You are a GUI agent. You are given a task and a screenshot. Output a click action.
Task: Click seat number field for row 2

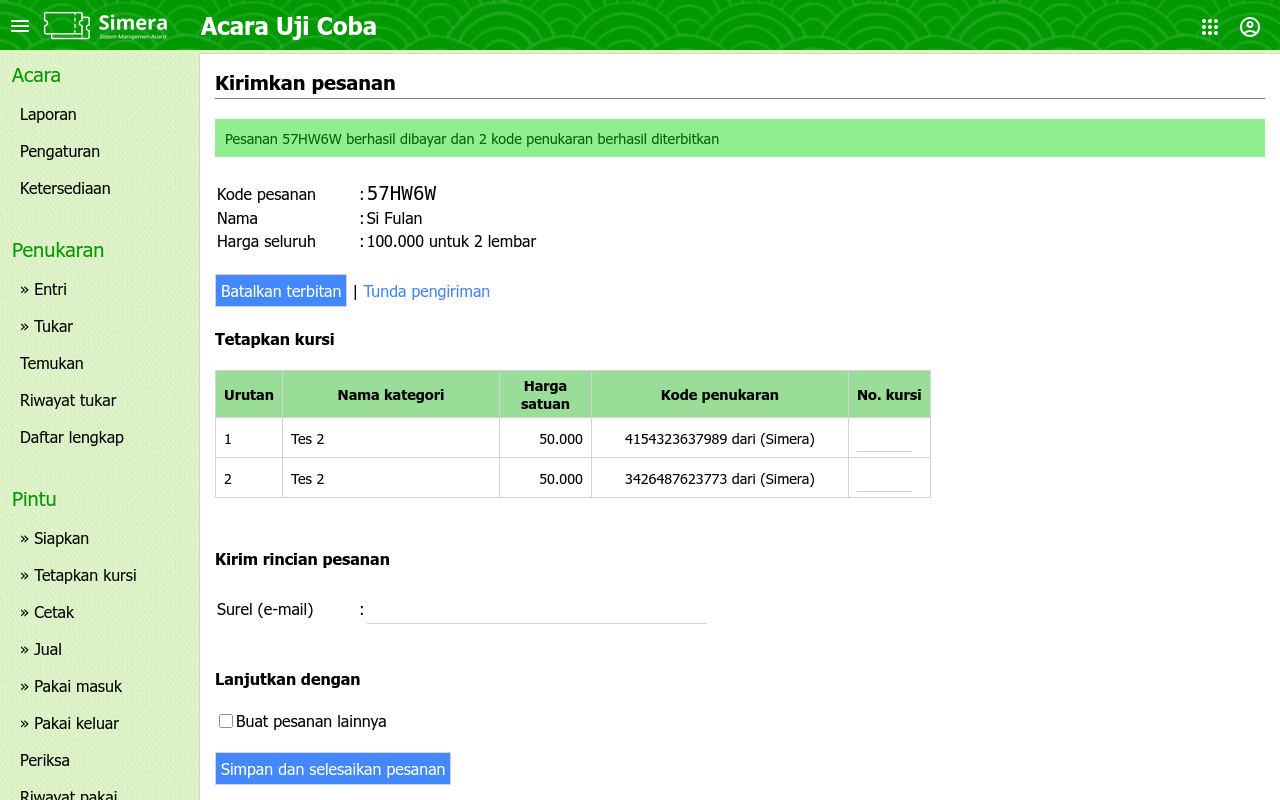coord(884,479)
